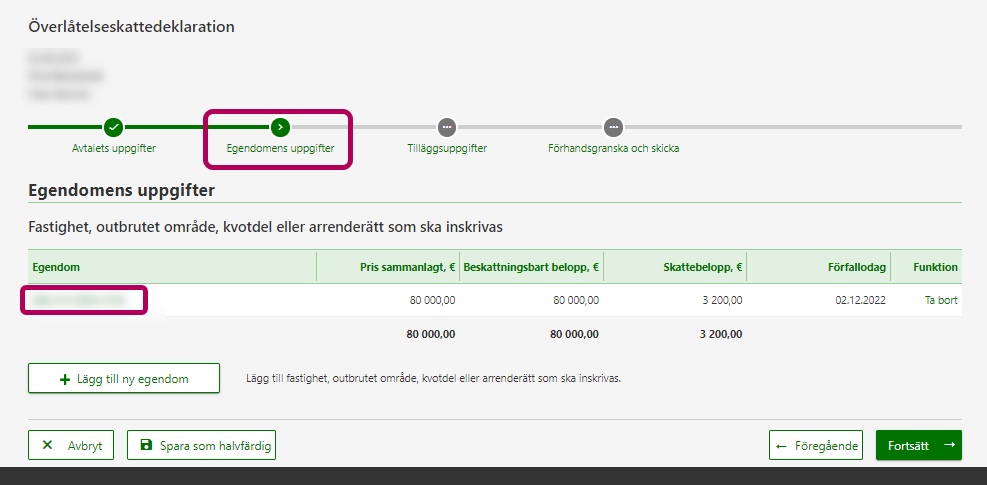Open the Förhandsgranska och skicka step label
987x485 pixels.
click(613, 149)
